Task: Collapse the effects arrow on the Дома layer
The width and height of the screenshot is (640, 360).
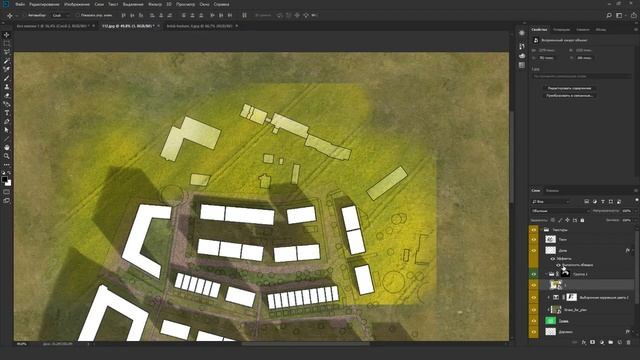Action: [x=633, y=250]
